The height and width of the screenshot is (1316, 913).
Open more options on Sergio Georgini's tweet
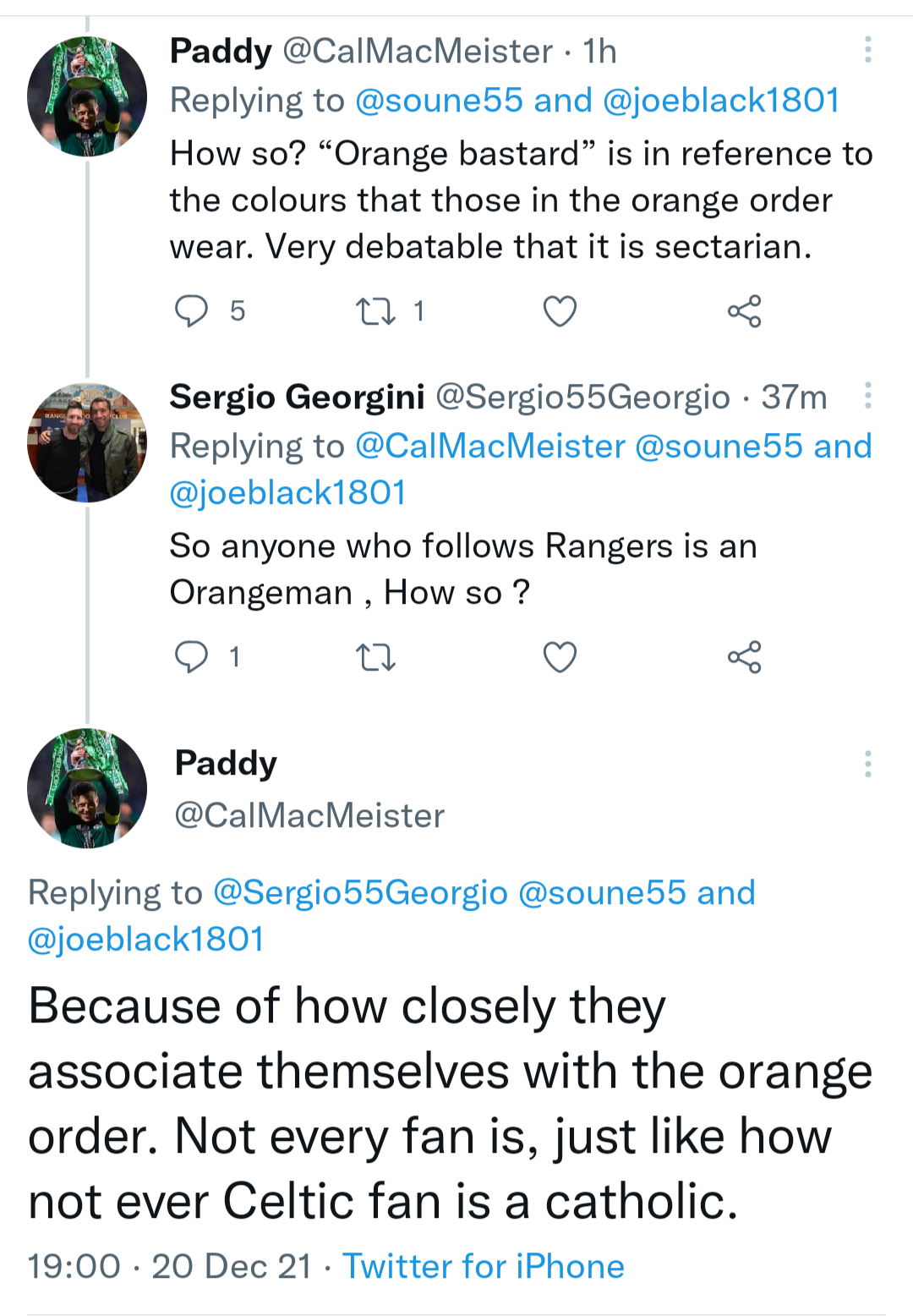867,396
